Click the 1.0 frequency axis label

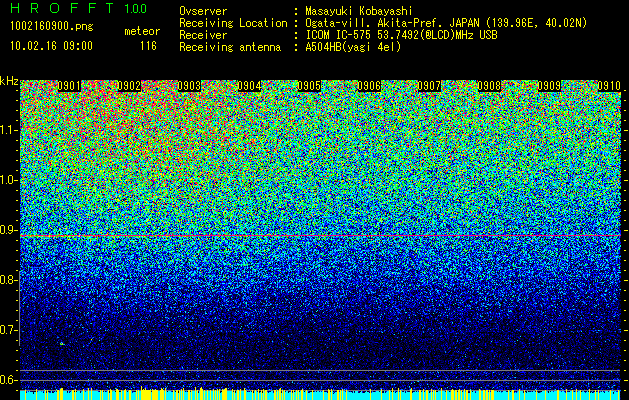click(9, 180)
